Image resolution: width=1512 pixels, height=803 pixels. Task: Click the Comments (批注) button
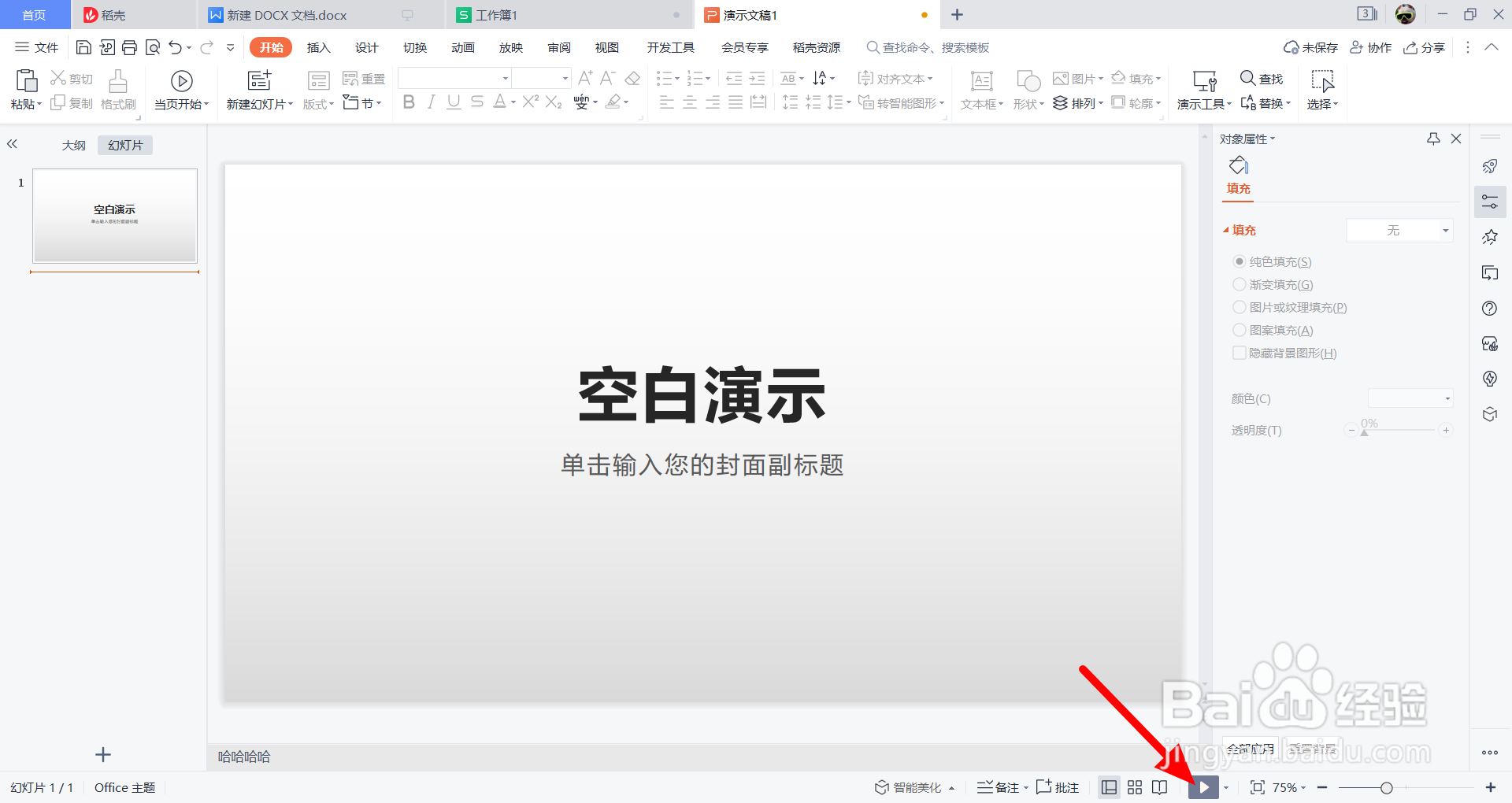point(1058,787)
